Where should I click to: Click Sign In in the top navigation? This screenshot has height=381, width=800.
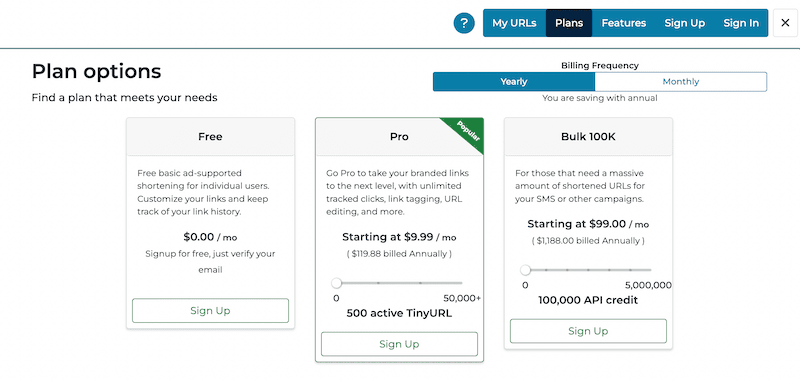click(x=741, y=23)
